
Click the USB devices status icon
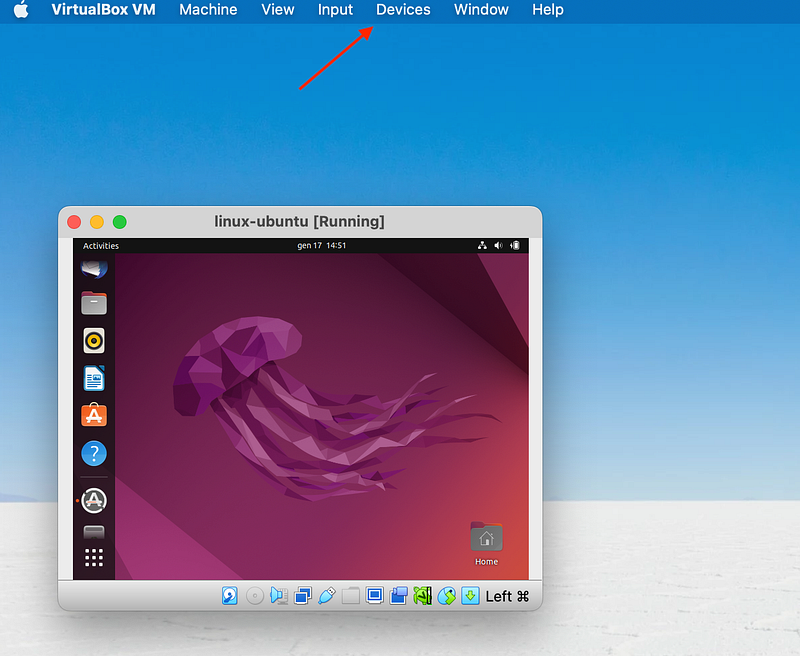(327, 595)
